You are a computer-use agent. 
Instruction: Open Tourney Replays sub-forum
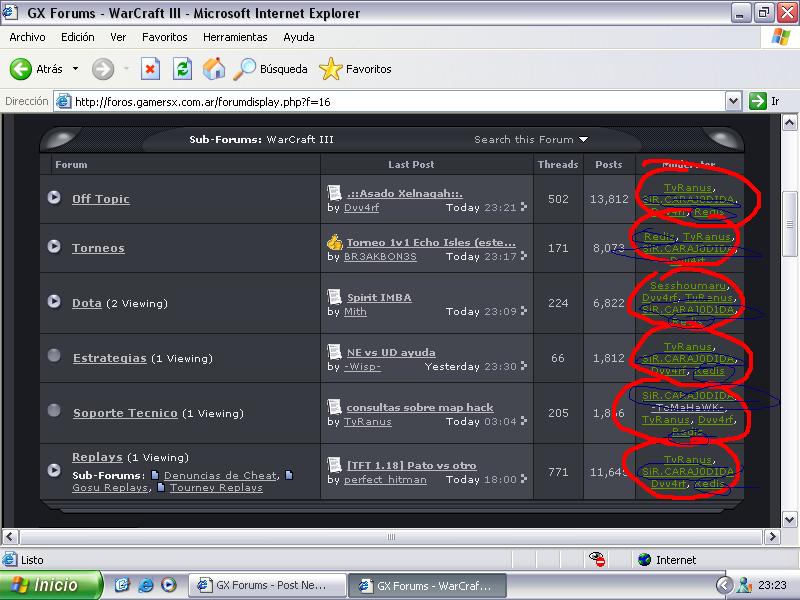pyautogui.click(x=216, y=488)
